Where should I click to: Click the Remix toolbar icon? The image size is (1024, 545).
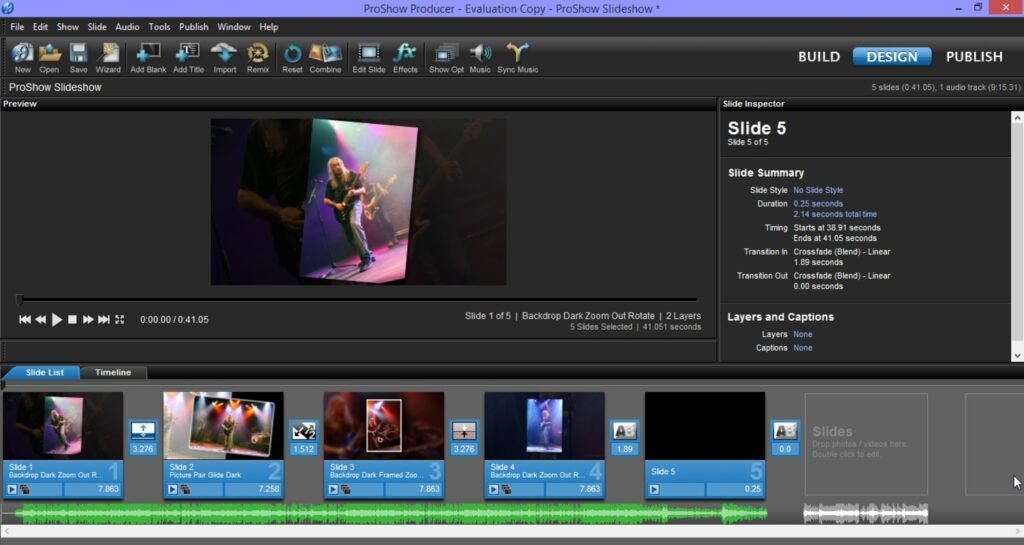tap(258, 57)
